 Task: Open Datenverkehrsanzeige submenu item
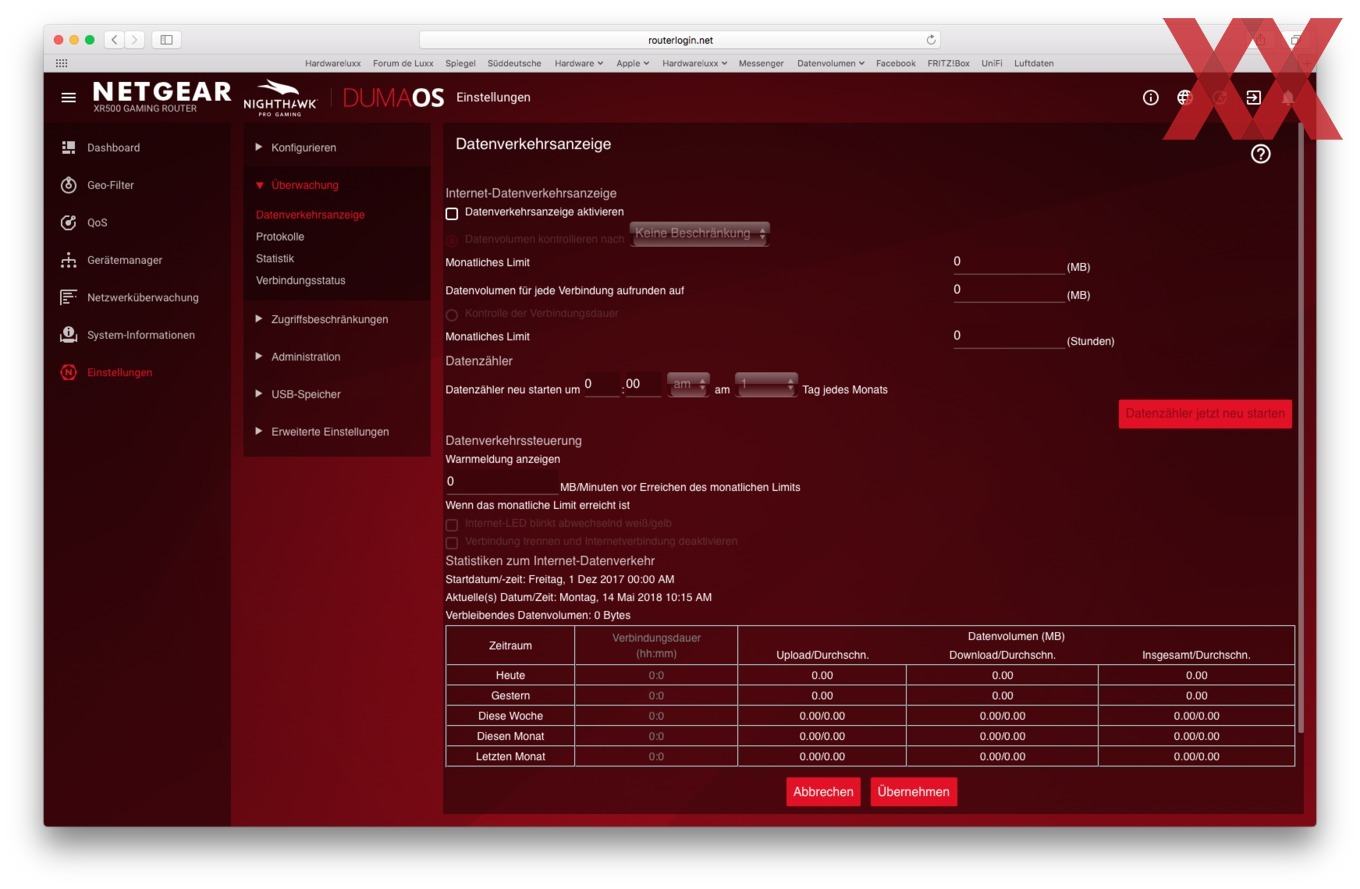(310, 215)
